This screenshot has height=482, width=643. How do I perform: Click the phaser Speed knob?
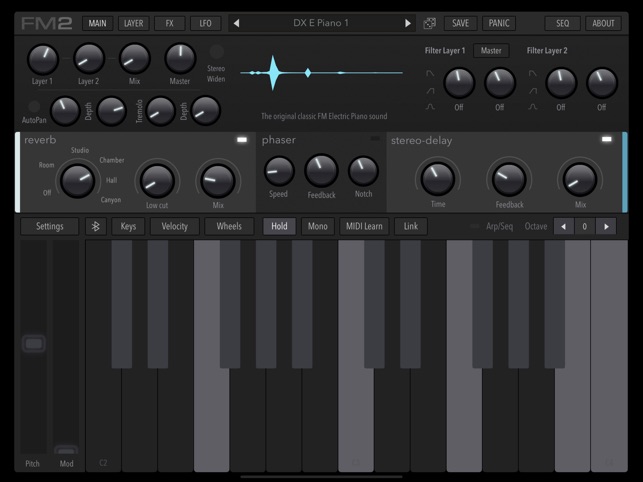279,171
